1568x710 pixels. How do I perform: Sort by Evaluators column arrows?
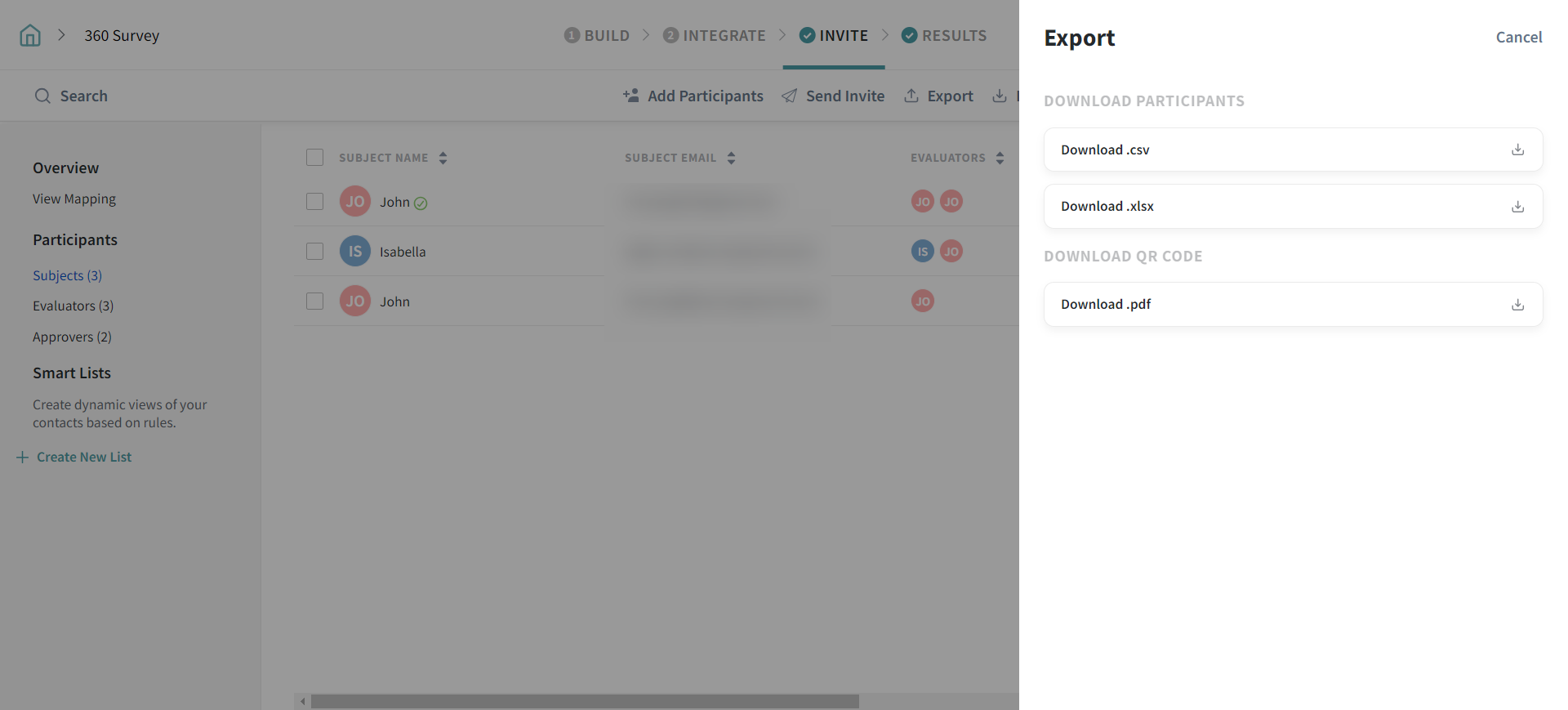point(1000,158)
